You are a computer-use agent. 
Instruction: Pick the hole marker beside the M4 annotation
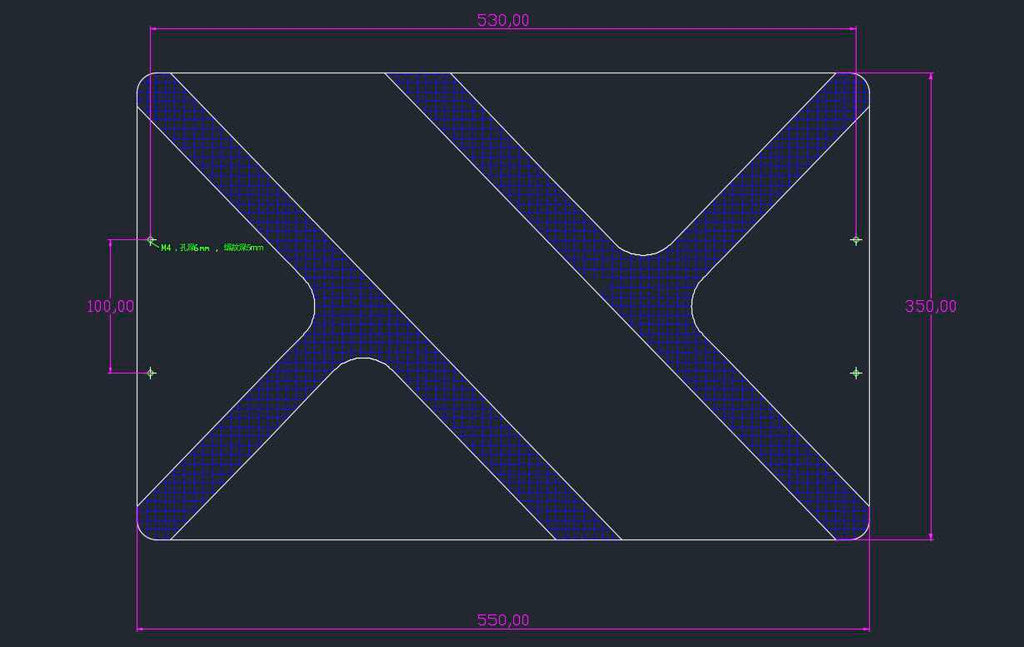[151, 240]
